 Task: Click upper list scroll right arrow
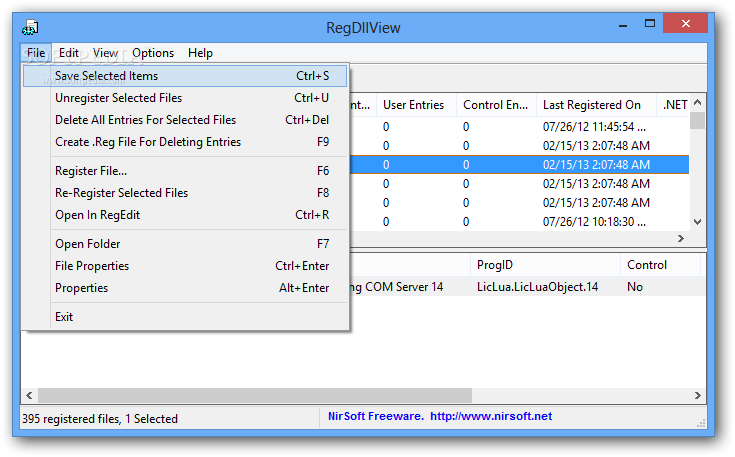point(681,239)
